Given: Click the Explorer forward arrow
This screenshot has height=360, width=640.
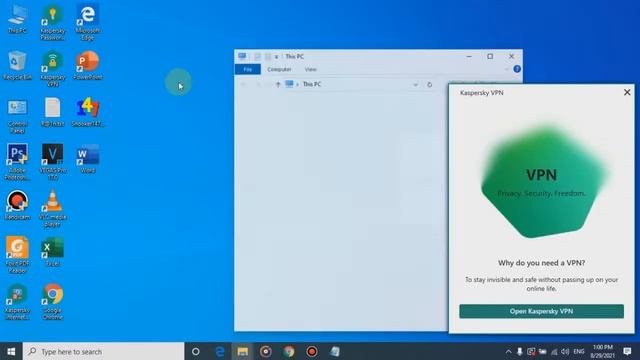Looking at the screenshot, I should click(x=258, y=84).
